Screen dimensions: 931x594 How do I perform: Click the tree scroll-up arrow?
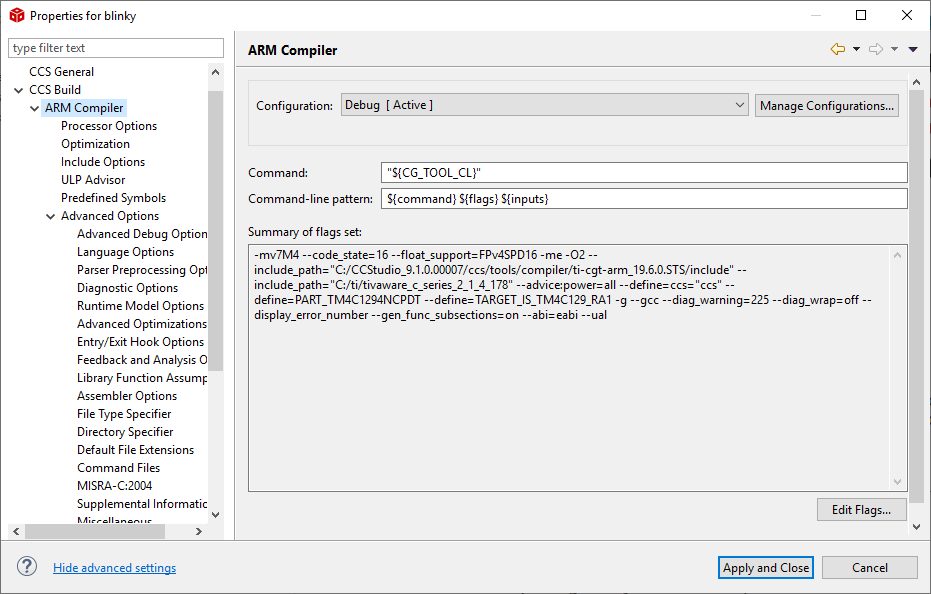coord(216,72)
